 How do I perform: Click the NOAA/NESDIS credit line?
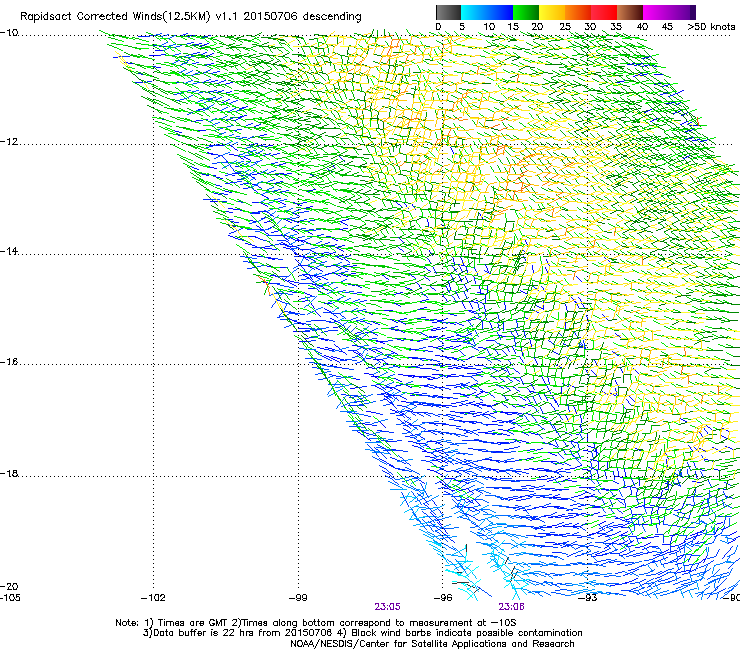tap(432, 644)
